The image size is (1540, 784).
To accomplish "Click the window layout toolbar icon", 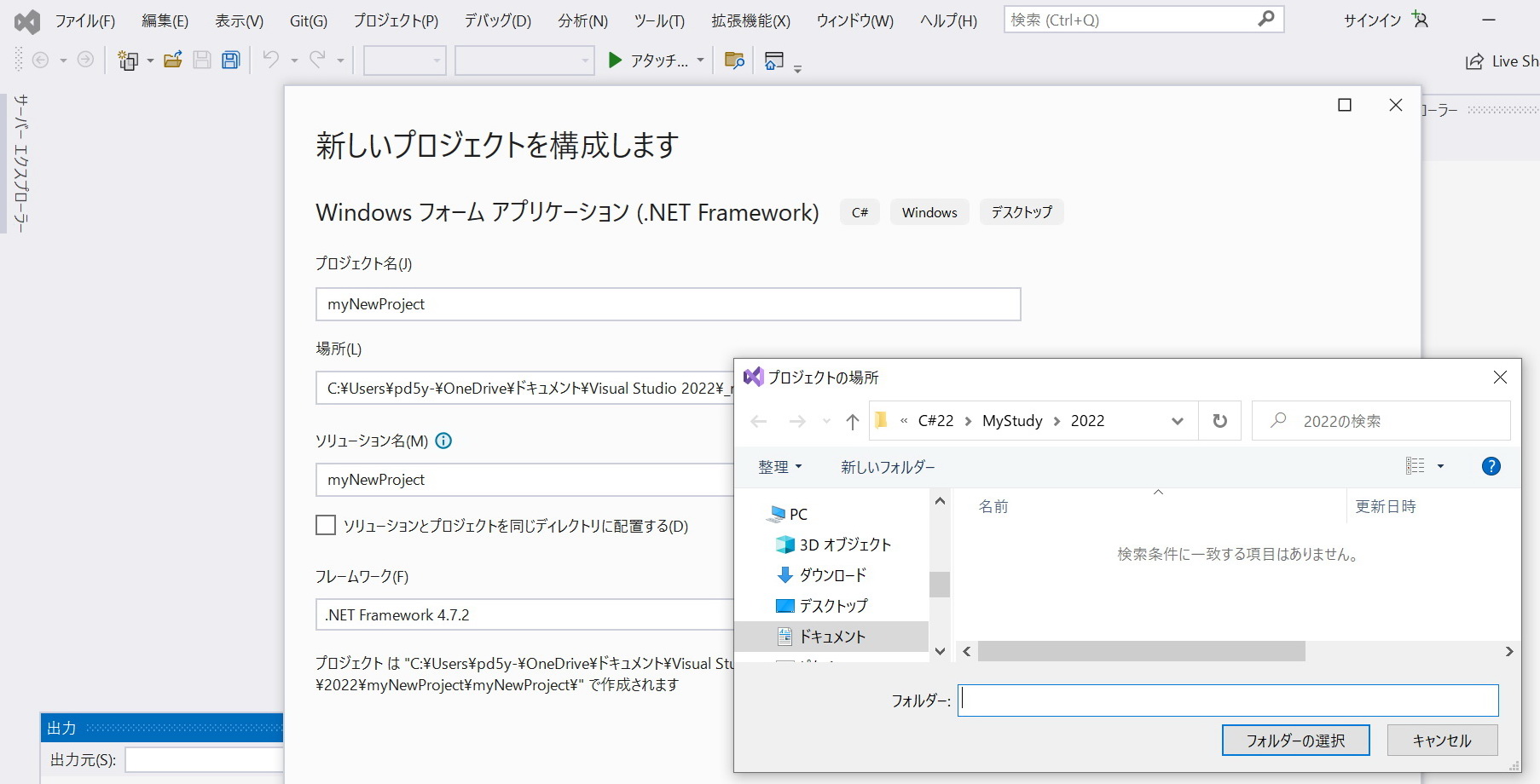I will (x=774, y=60).
